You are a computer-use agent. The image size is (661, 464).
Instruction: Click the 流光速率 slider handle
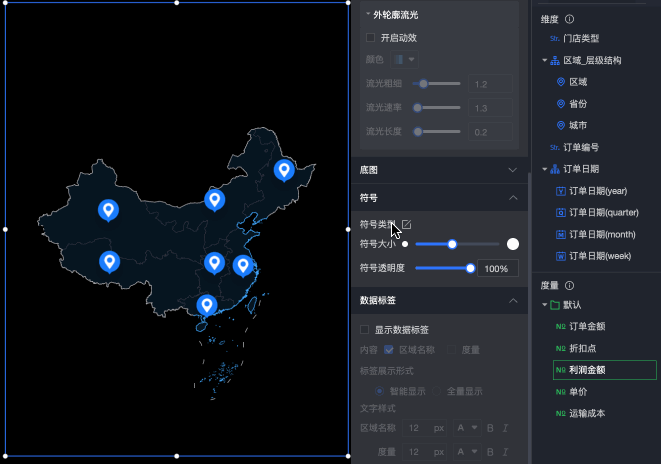(x=417, y=107)
